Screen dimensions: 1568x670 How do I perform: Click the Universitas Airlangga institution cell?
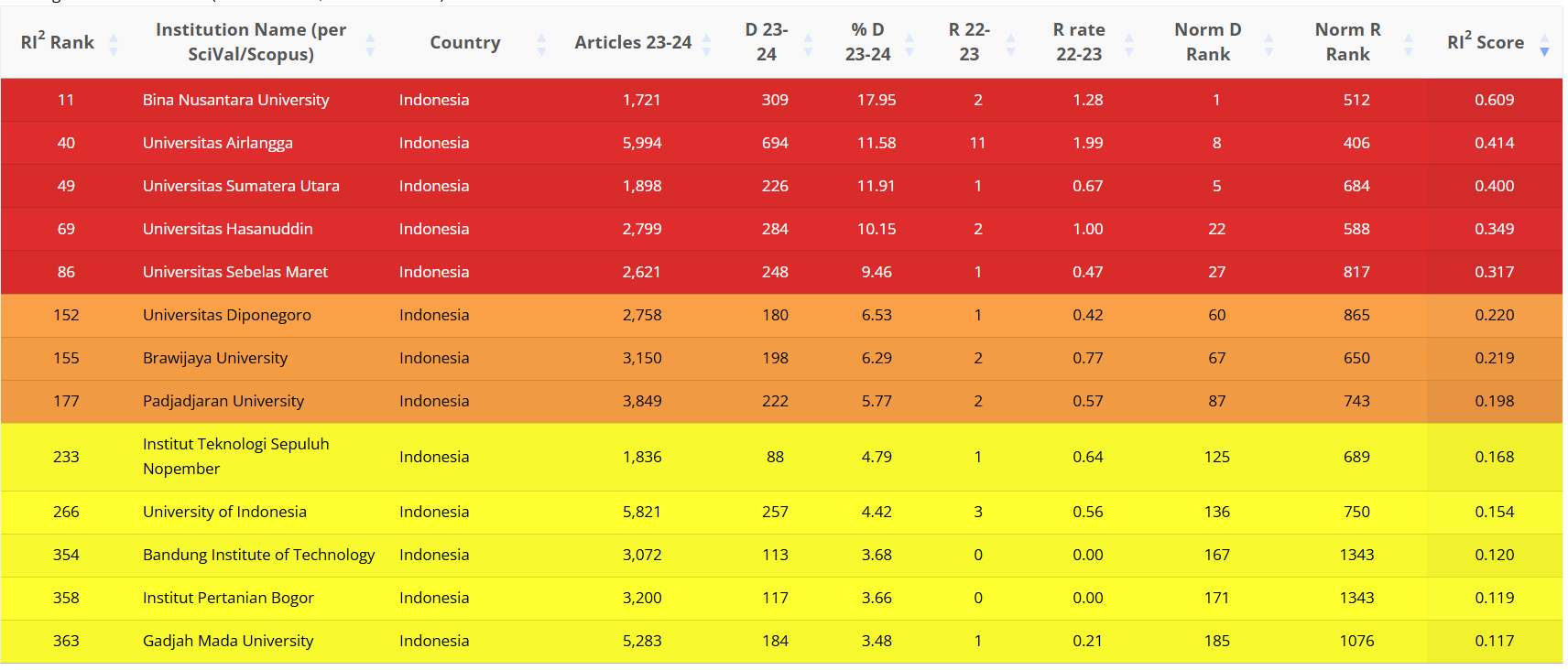(217, 143)
